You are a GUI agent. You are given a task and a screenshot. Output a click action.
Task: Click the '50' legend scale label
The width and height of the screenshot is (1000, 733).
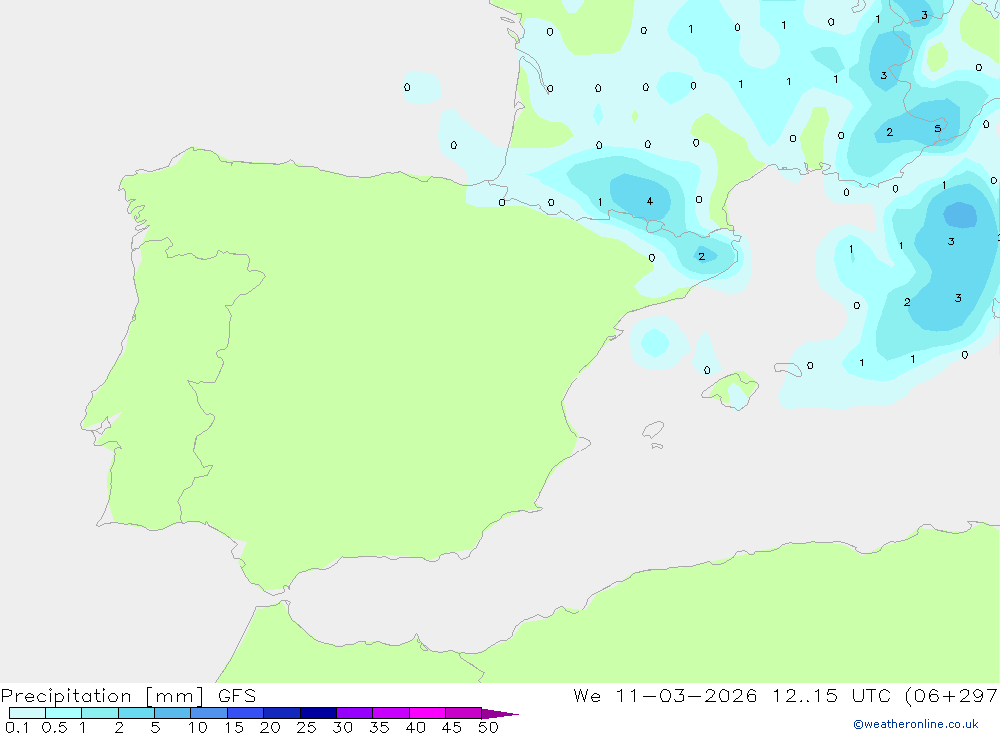coord(488,727)
